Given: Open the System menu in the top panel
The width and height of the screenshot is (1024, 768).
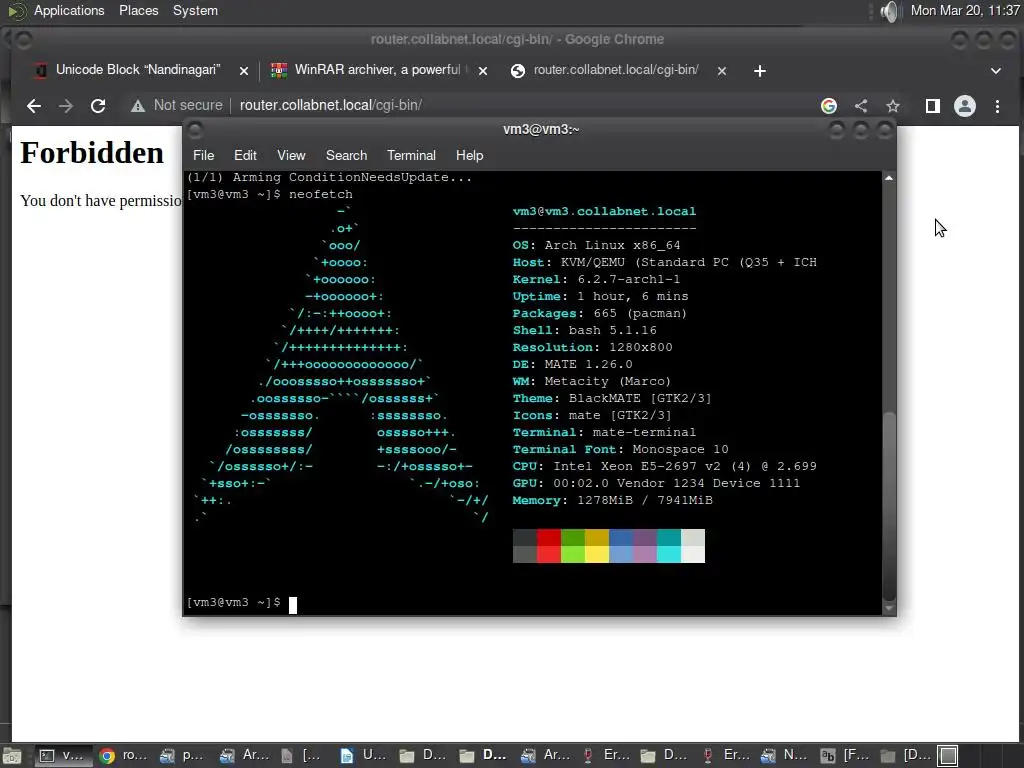Looking at the screenshot, I should tap(195, 10).
